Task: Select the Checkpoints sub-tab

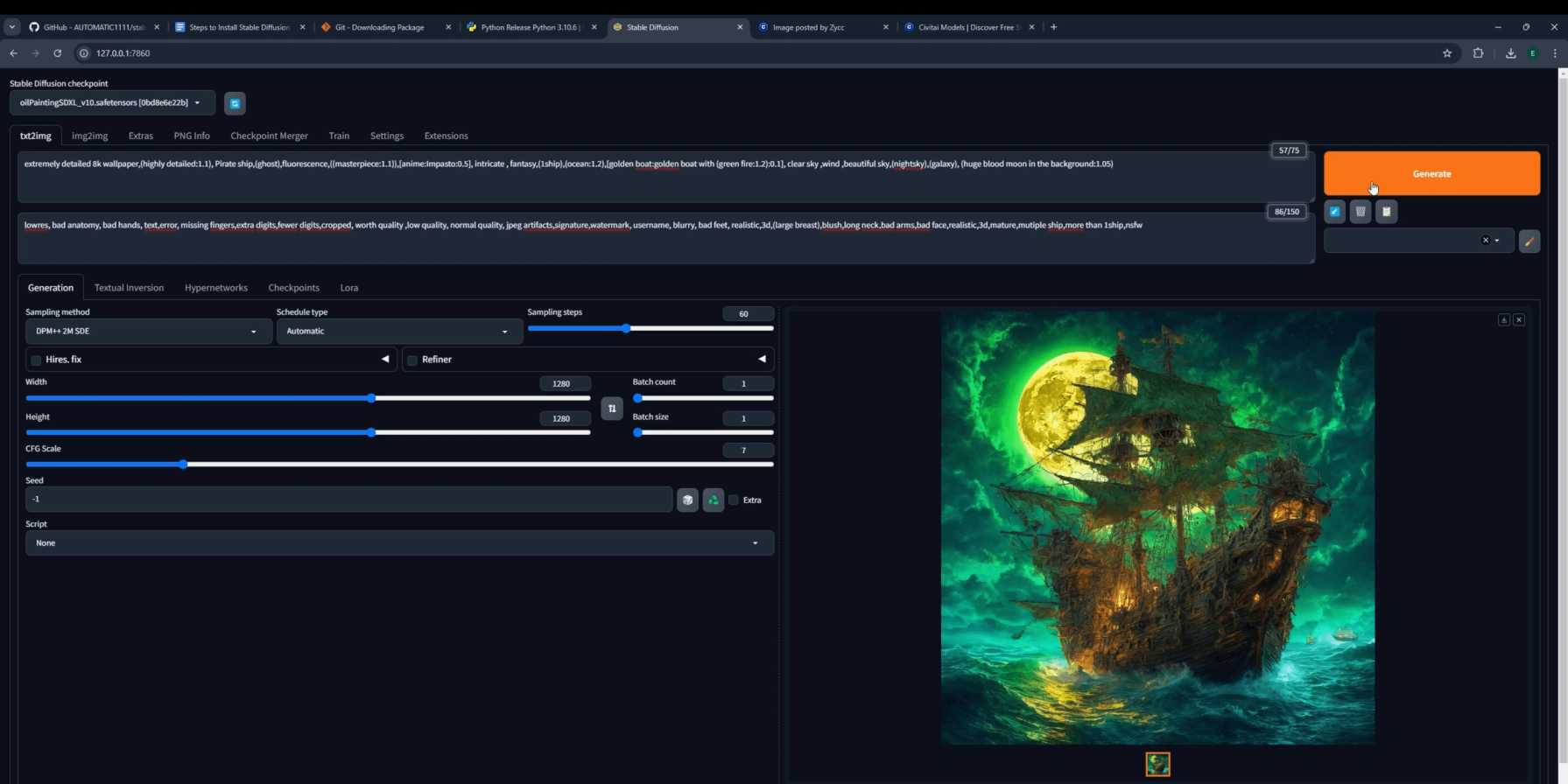Action: (x=293, y=288)
